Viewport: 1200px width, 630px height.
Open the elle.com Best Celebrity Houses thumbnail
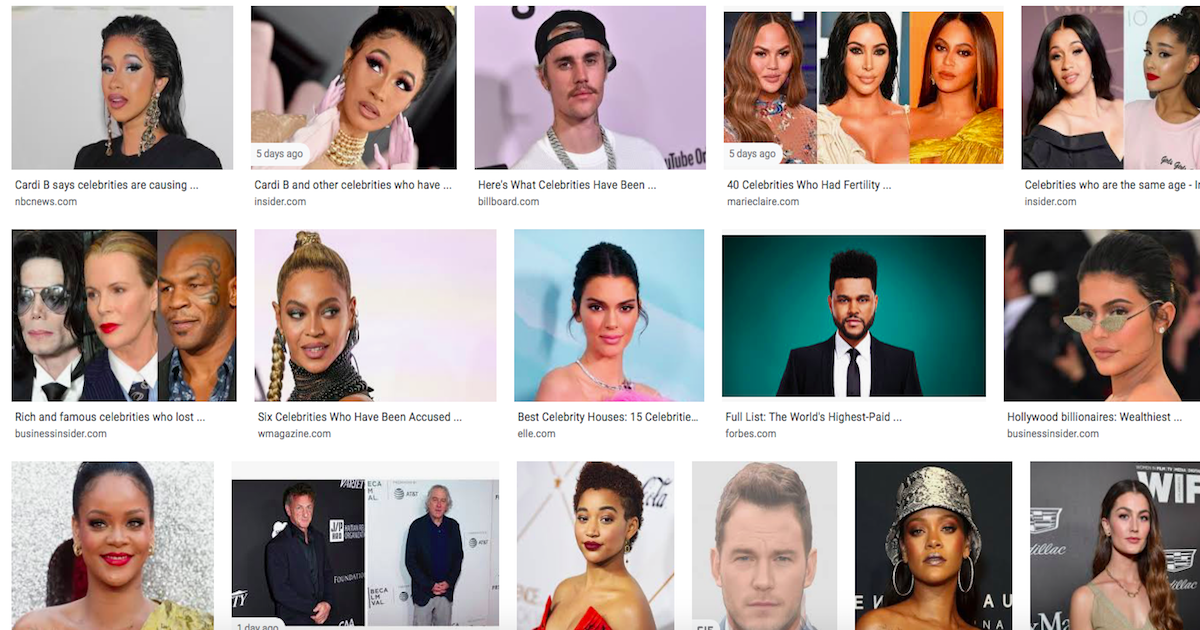[x=609, y=316]
